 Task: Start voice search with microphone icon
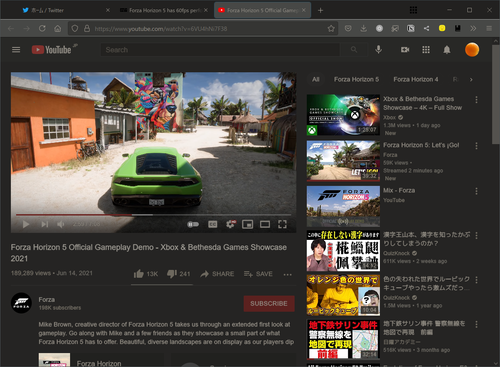(378, 50)
